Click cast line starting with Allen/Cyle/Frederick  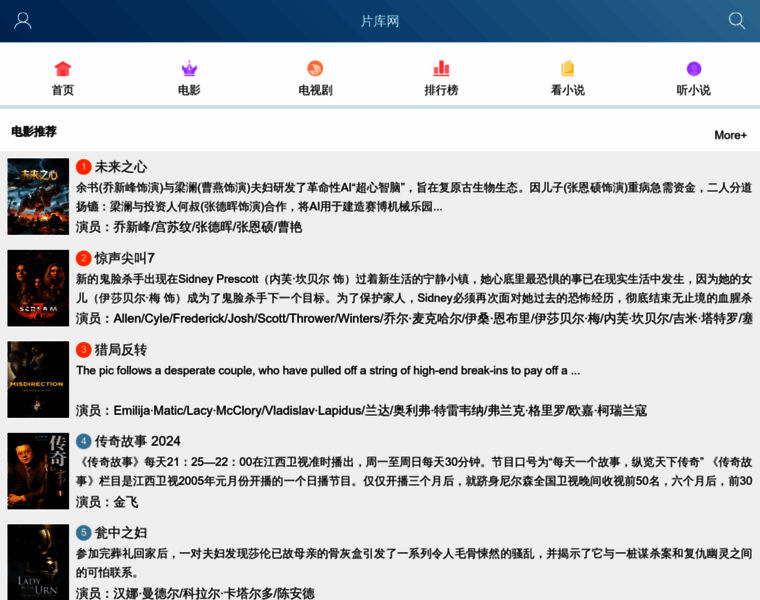click(414, 318)
